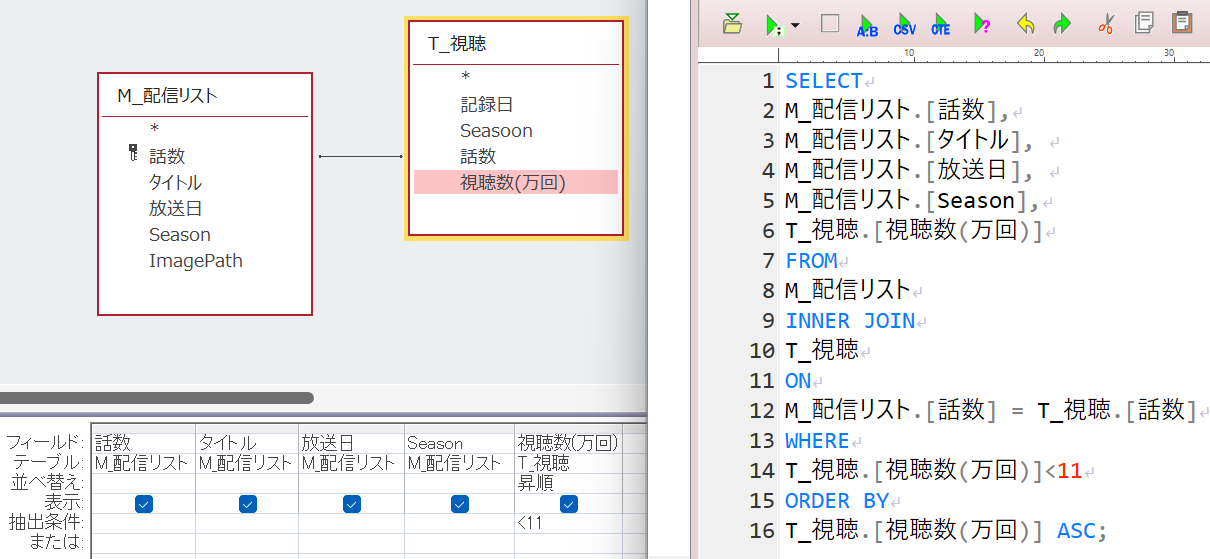Screen dimensions: 1210x559
Task: Click the run icon with the question mark
Action: (982, 25)
